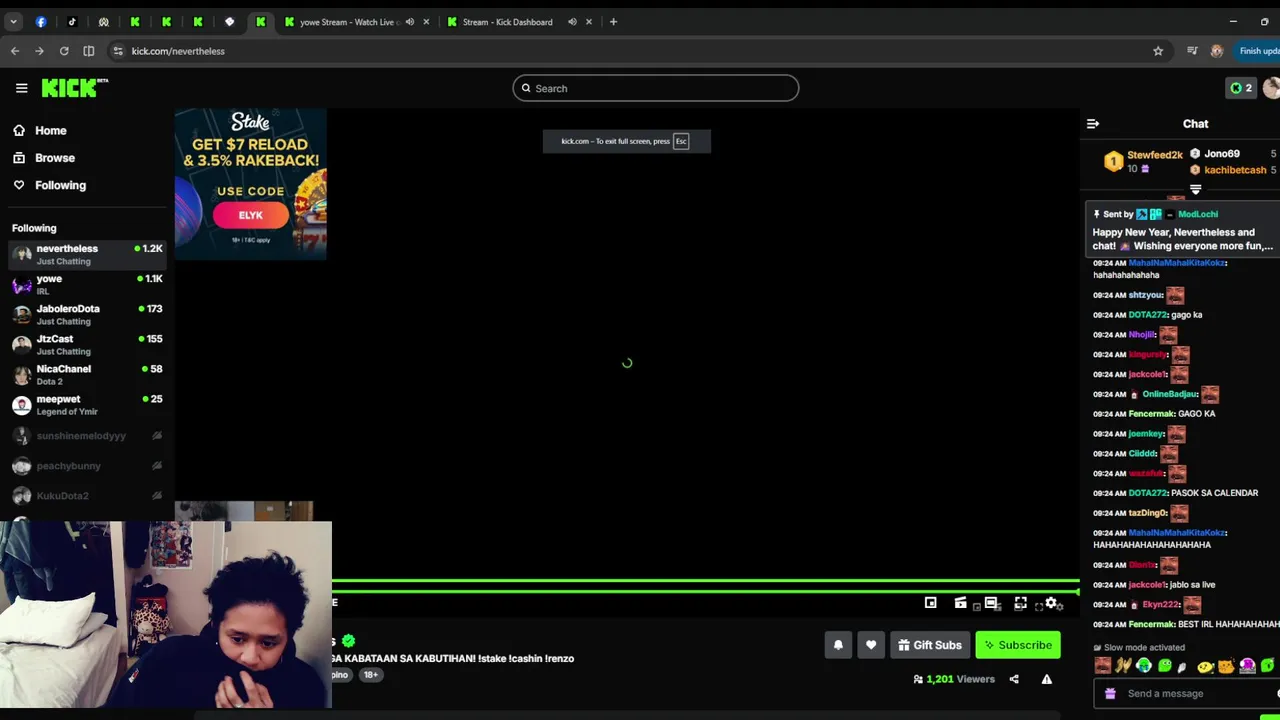
Task: Click the follow heart button
Action: coord(871,645)
